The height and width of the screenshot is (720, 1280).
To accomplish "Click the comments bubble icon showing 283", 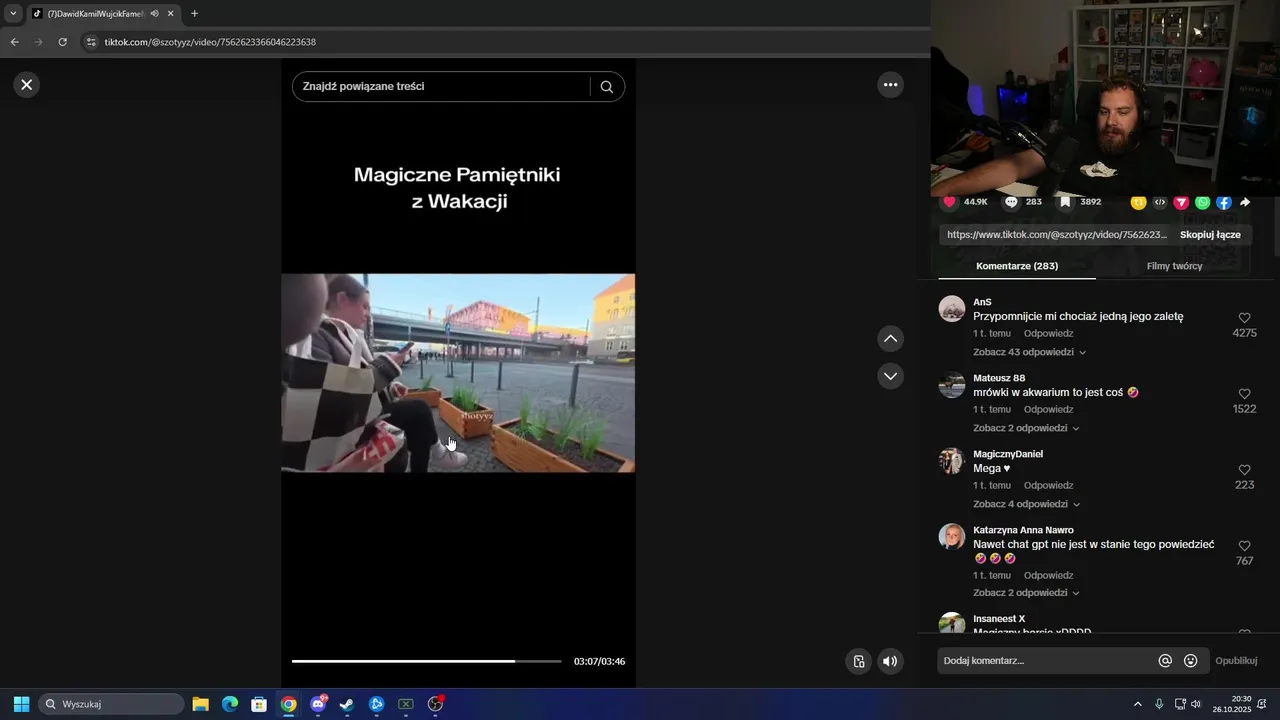I will point(1011,202).
